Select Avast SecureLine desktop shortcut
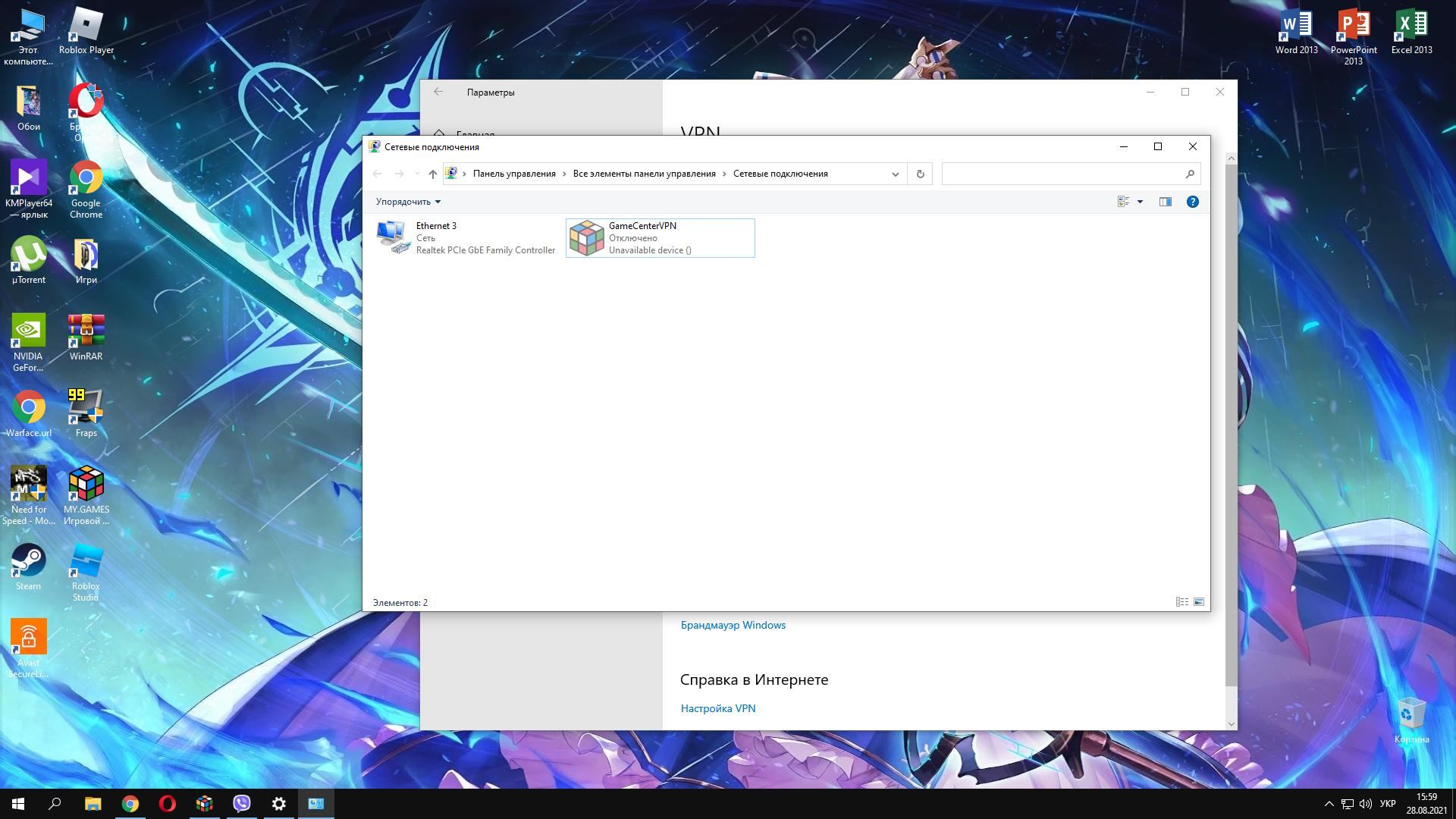The image size is (1456, 819). [29, 649]
